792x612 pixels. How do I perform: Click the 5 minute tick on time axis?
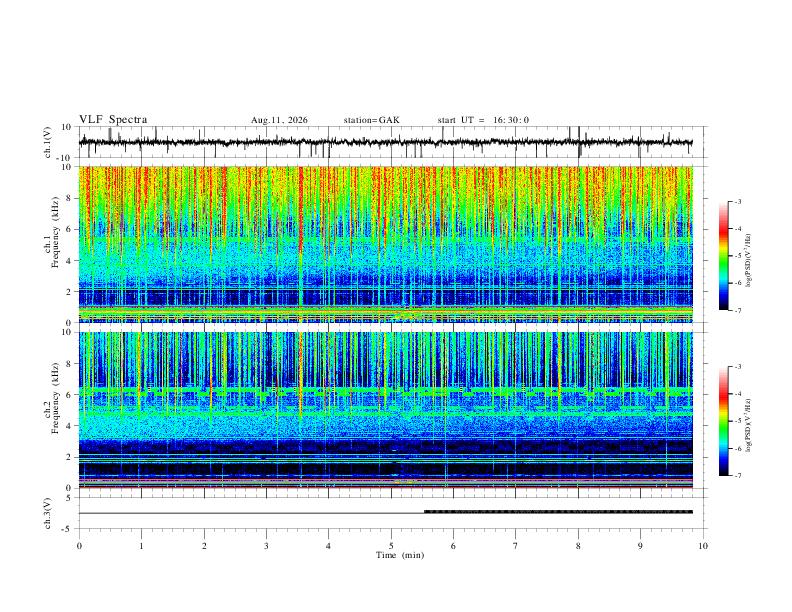(x=391, y=546)
